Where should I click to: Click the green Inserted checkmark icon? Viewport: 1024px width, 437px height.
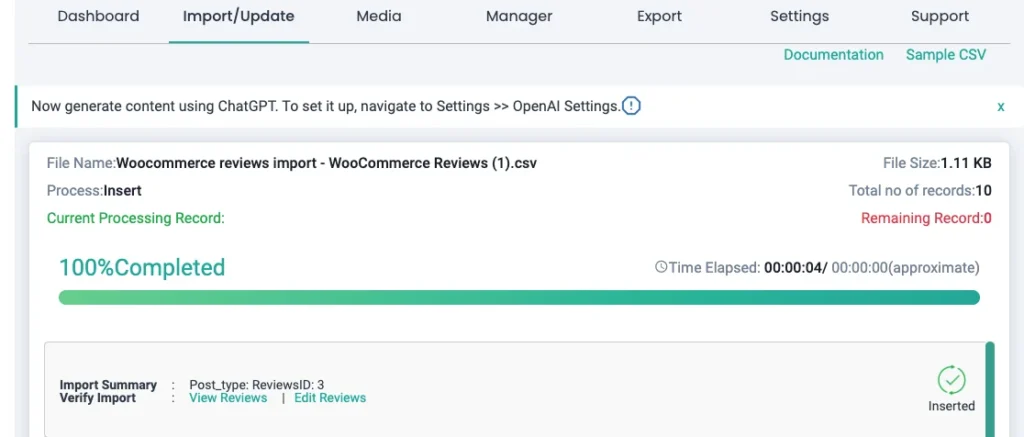point(951,380)
